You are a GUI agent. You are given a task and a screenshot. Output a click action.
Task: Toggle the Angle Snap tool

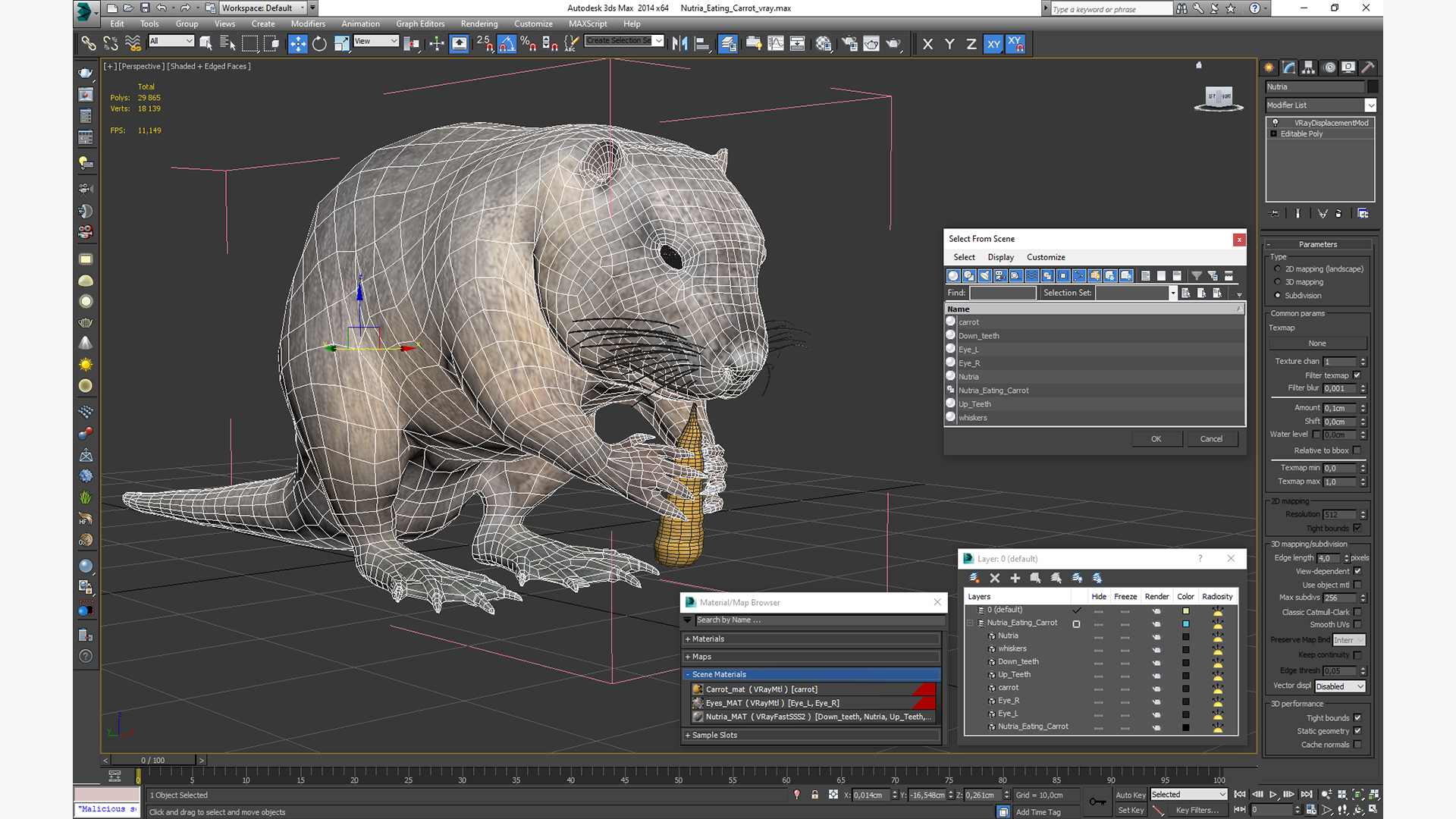click(507, 44)
